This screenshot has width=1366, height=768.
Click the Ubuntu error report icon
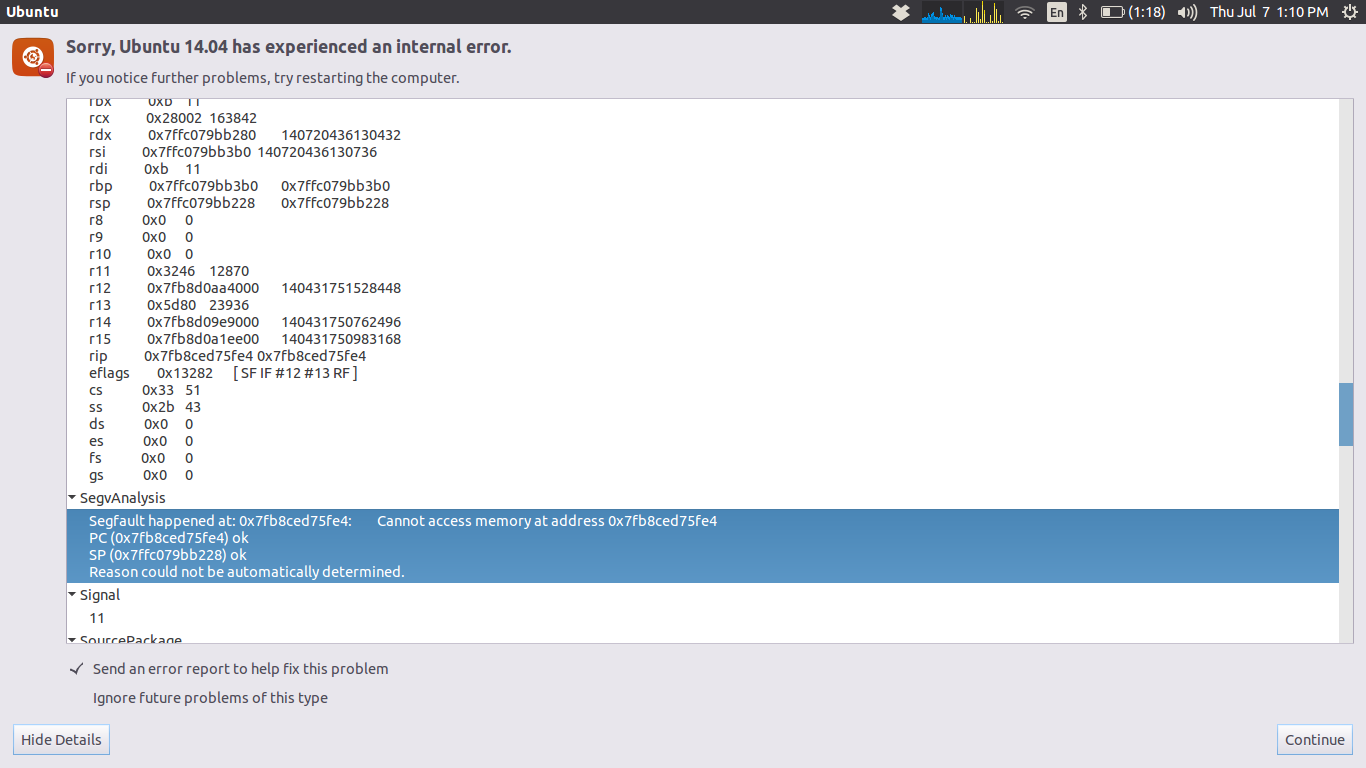click(33, 57)
